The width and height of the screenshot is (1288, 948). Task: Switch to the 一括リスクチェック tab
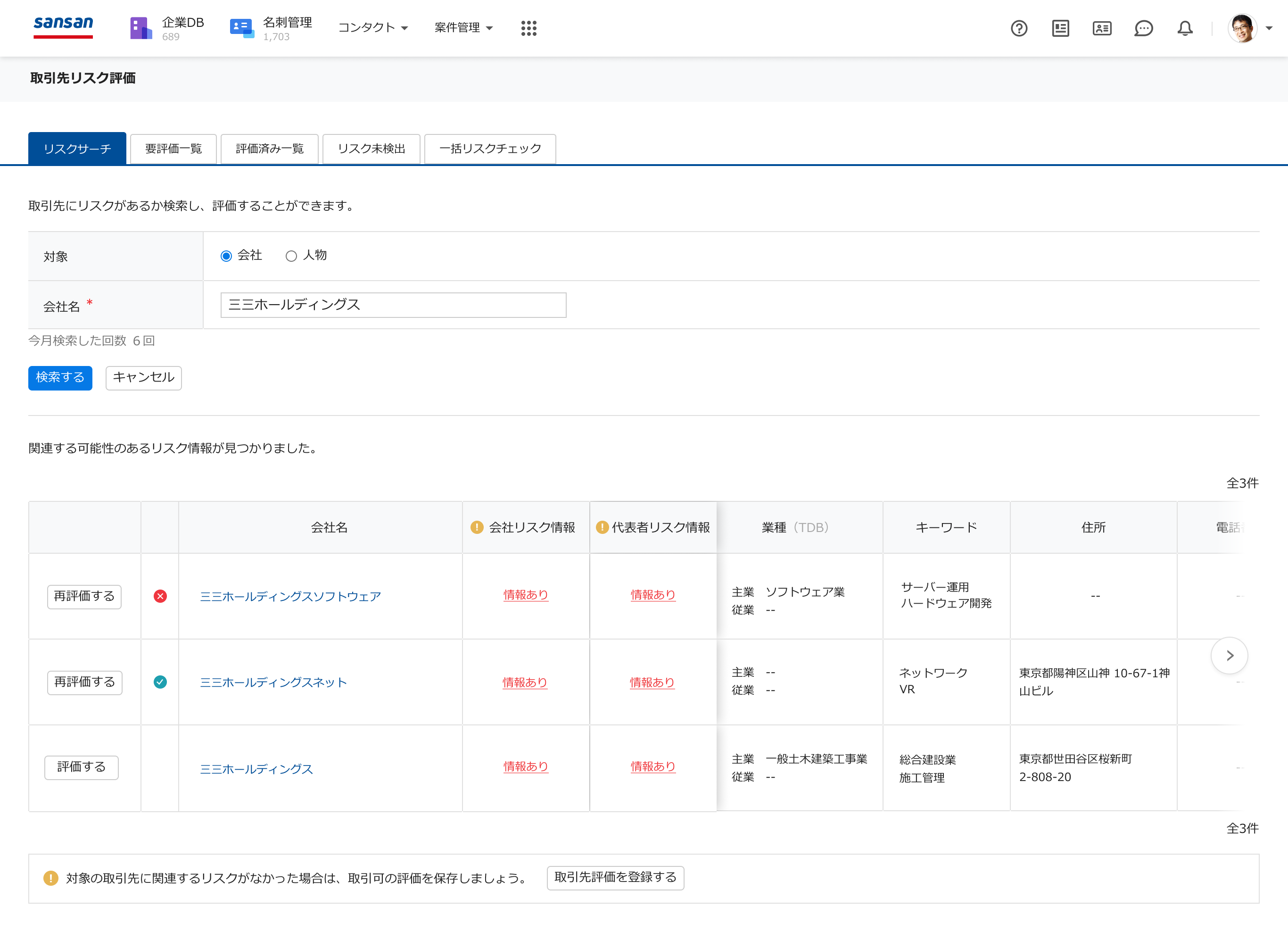point(490,149)
